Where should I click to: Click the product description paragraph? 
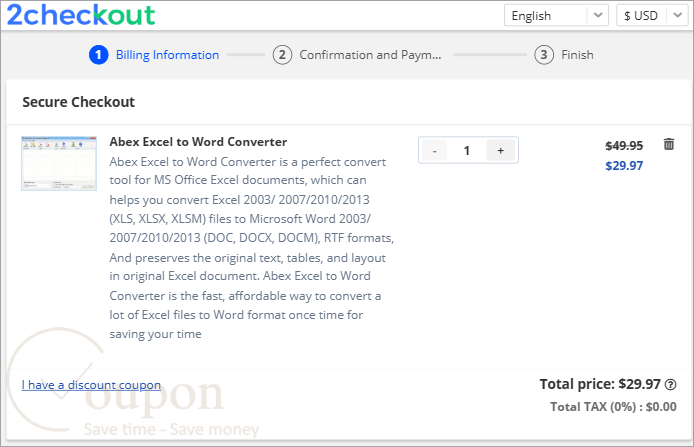coord(251,248)
